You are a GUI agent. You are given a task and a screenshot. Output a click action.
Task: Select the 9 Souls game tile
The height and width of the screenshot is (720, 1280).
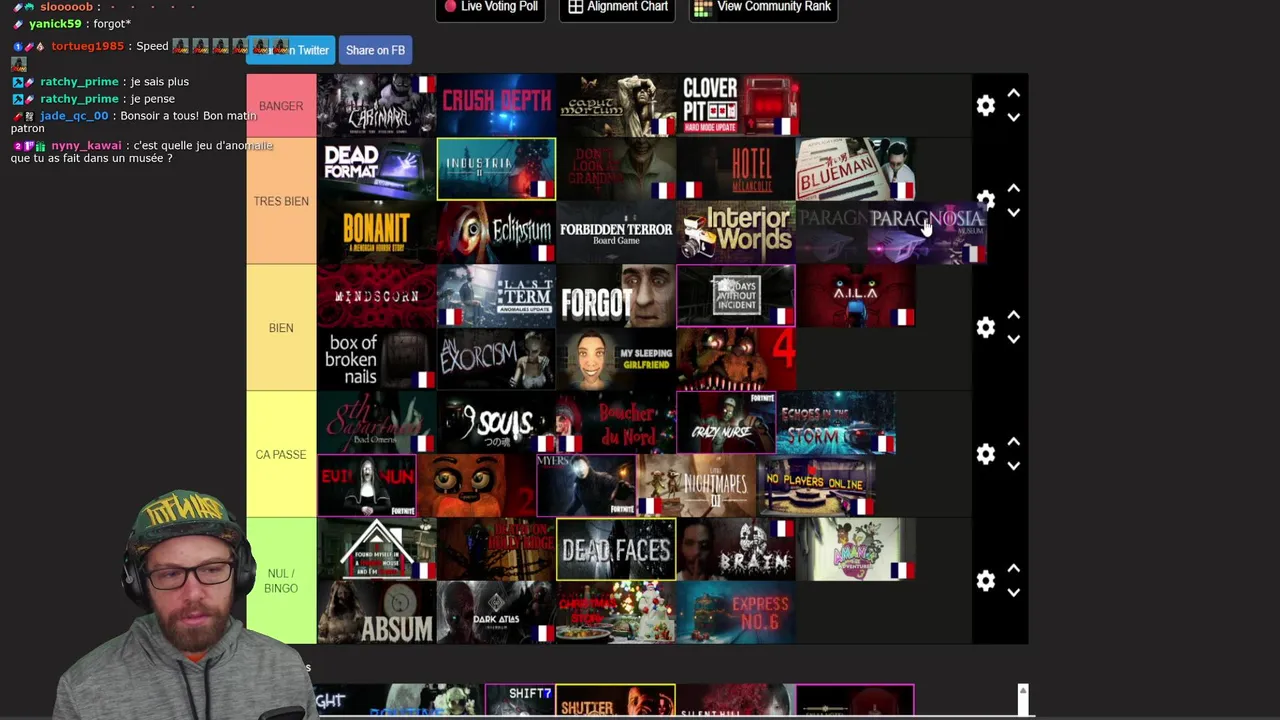pos(496,423)
